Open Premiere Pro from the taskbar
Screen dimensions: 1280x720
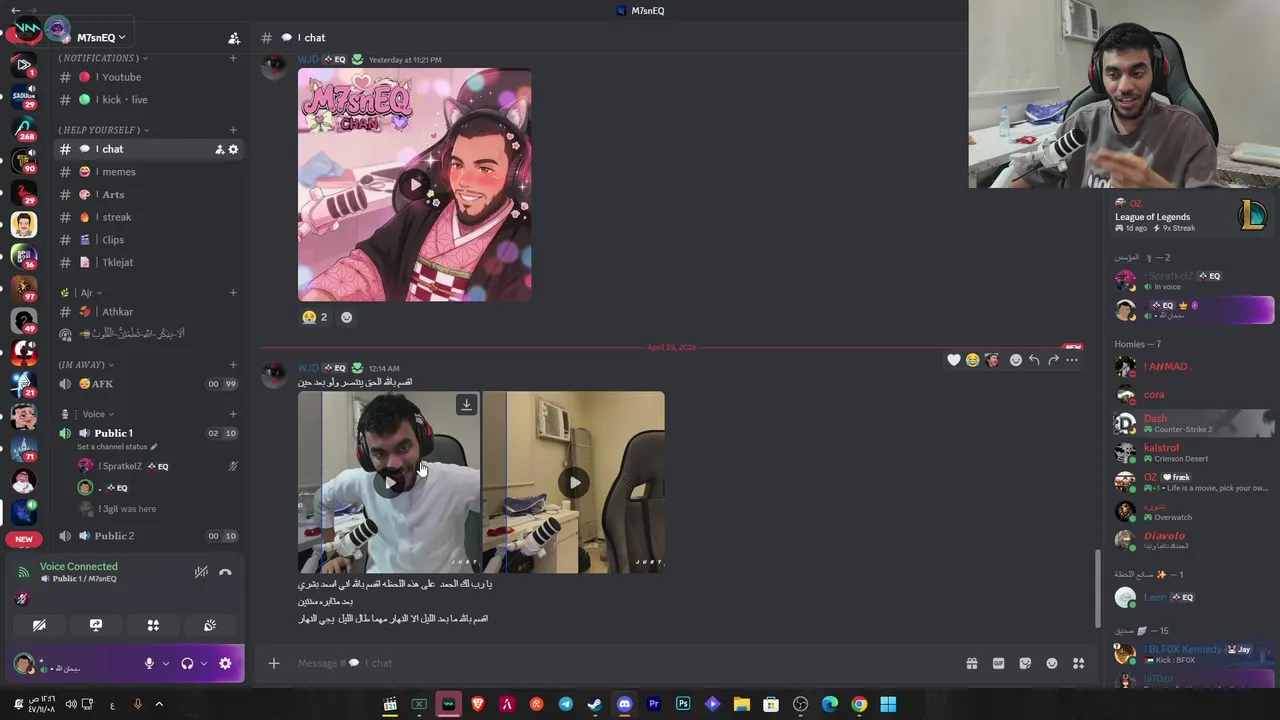[654, 704]
